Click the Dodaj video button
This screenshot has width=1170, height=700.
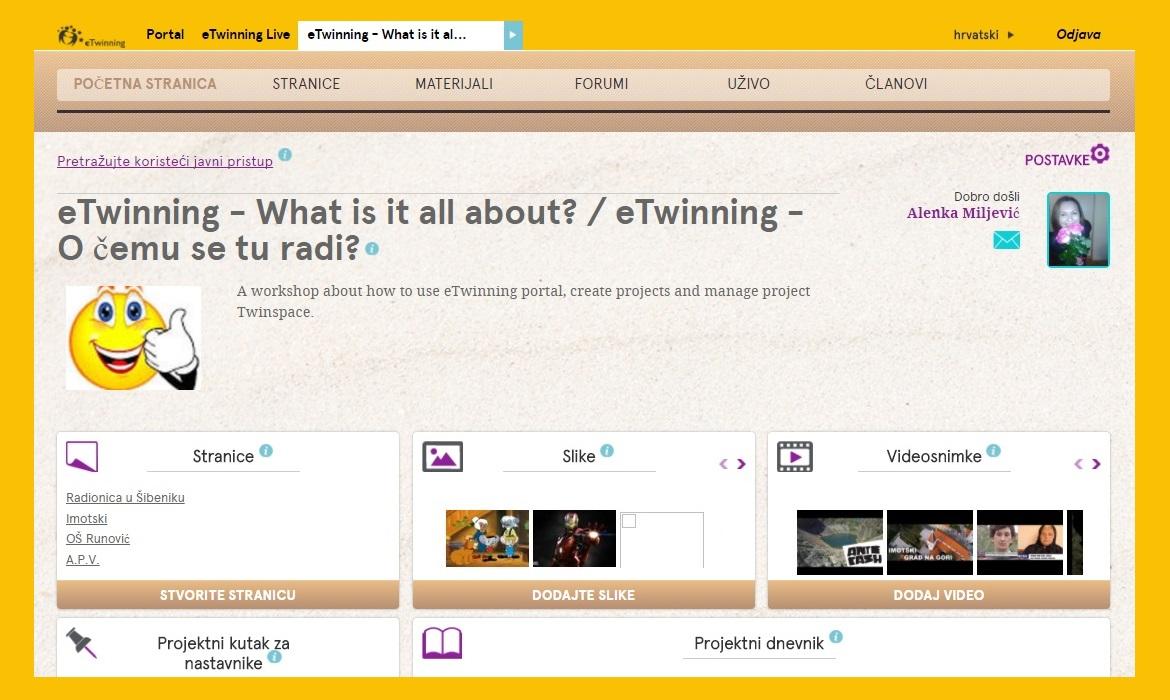(x=939, y=595)
